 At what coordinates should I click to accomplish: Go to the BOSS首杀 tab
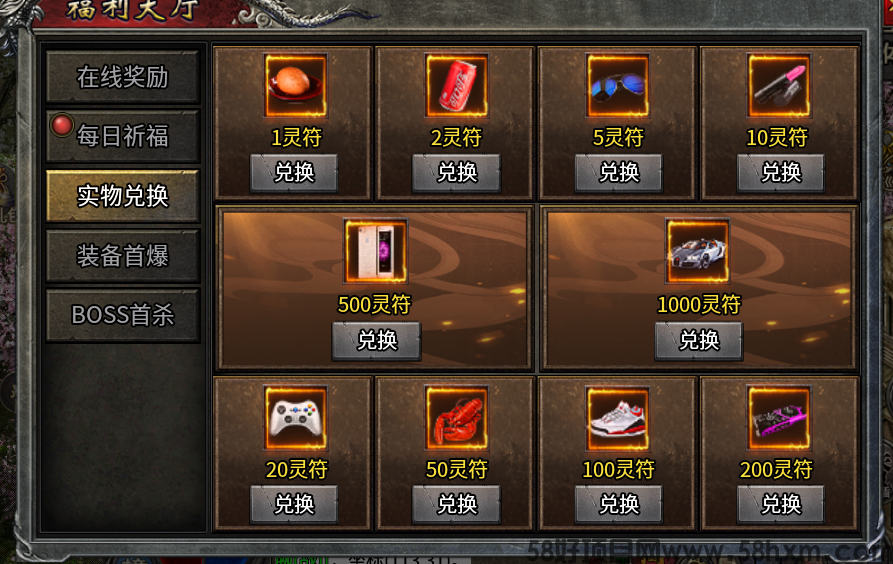point(122,315)
